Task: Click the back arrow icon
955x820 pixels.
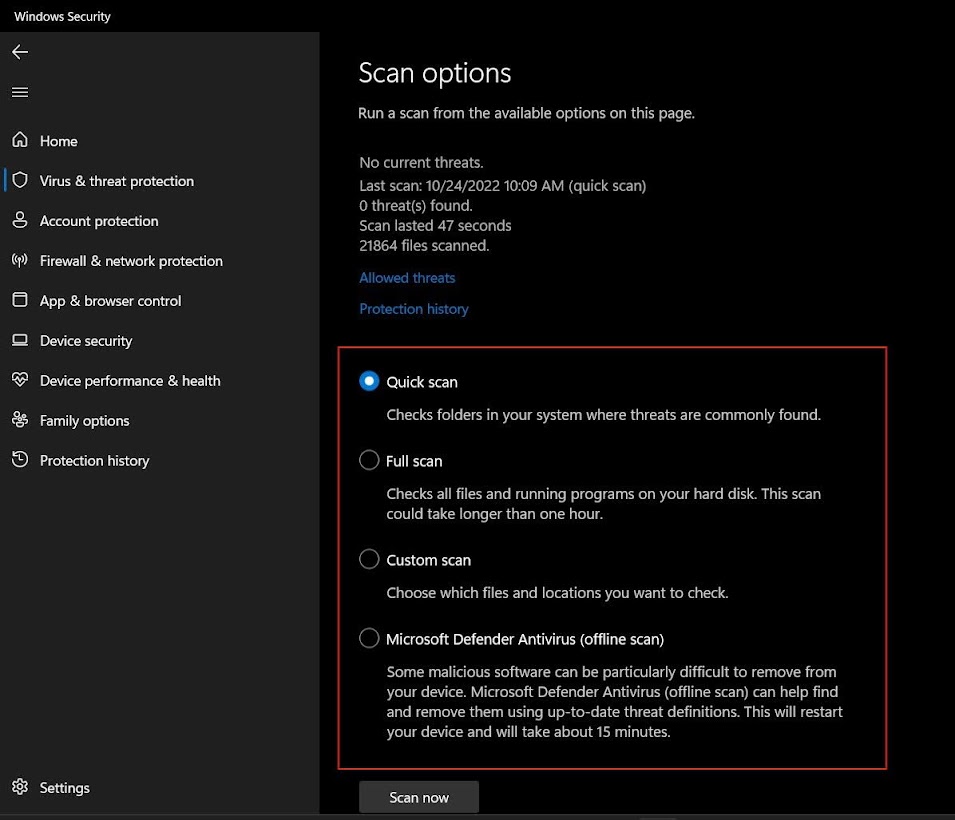Action: (20, 52)
